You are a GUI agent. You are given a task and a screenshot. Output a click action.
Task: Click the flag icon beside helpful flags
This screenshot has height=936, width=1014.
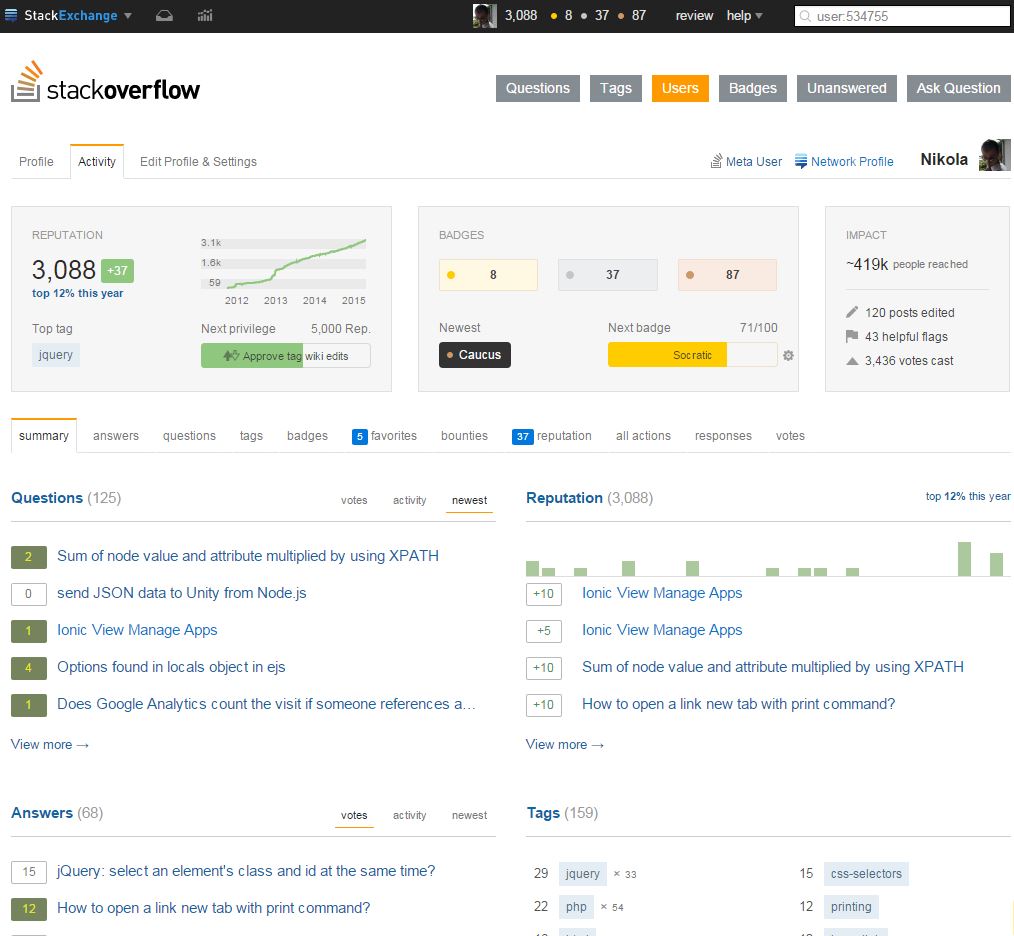[x=852, y=336]
